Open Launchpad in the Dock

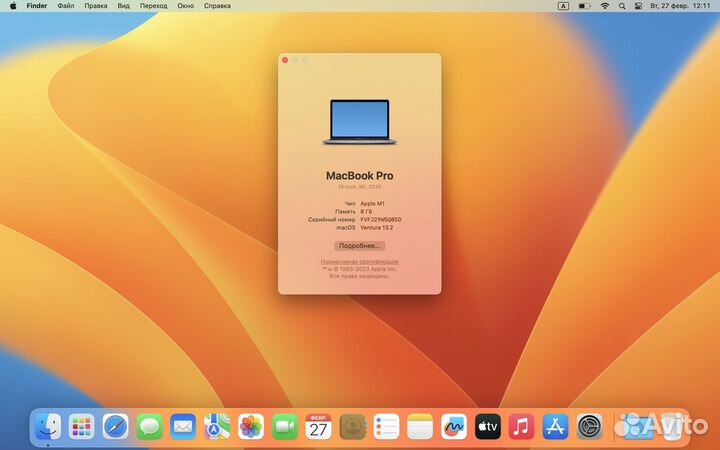pos(82,427)
